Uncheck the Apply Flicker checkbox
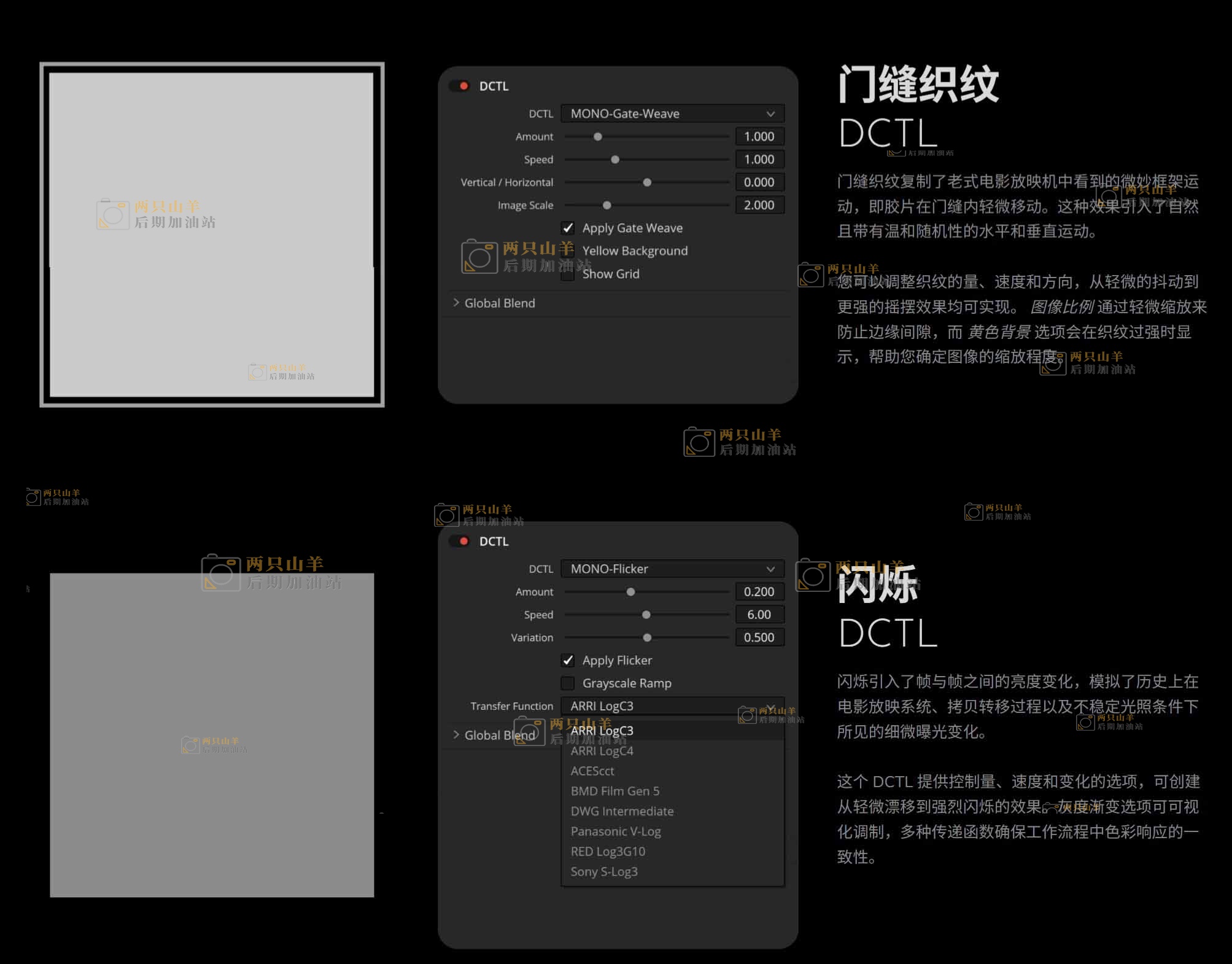Image resolution: width=1232 pixels, height=964 pixels. click(x=568, y=661)
